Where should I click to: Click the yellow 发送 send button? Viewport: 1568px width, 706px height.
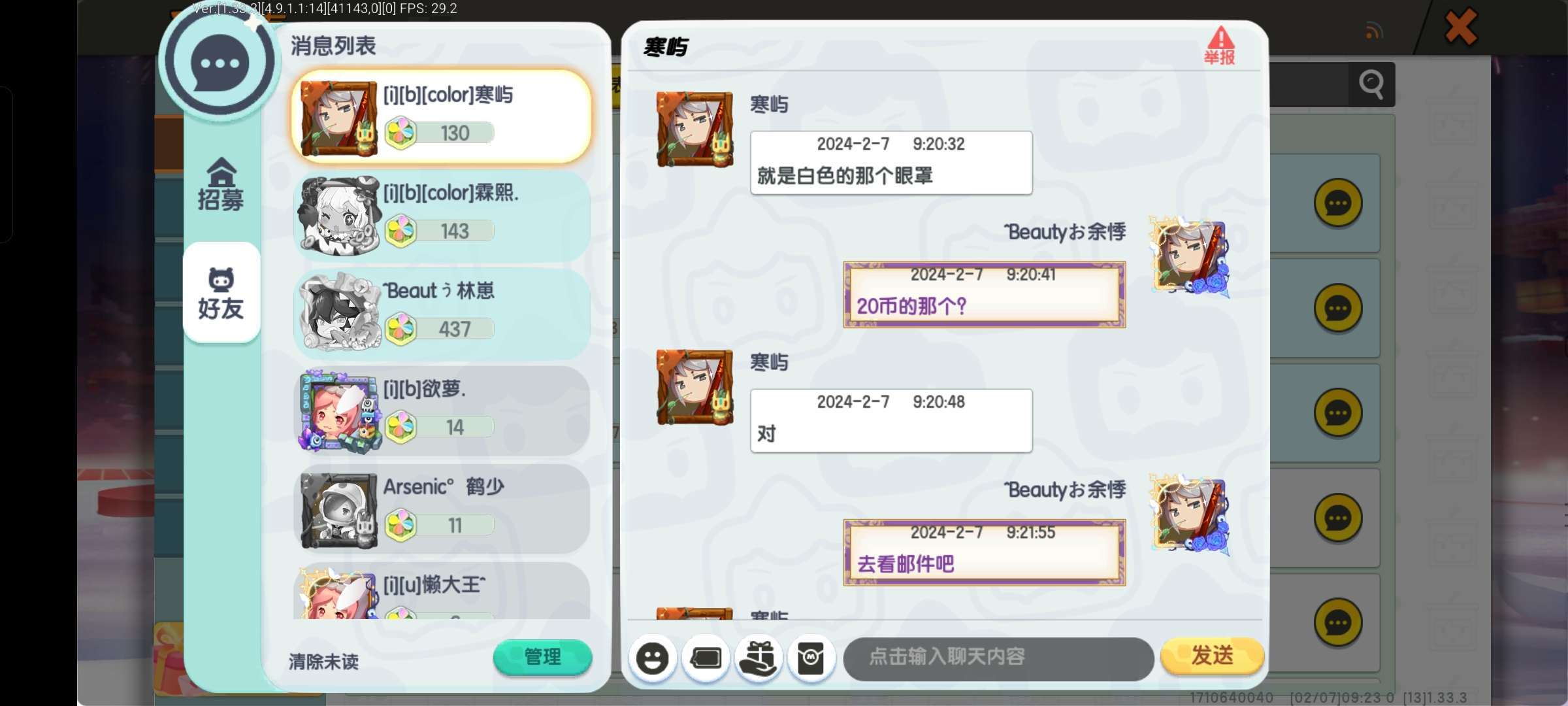click(1213, 656)
